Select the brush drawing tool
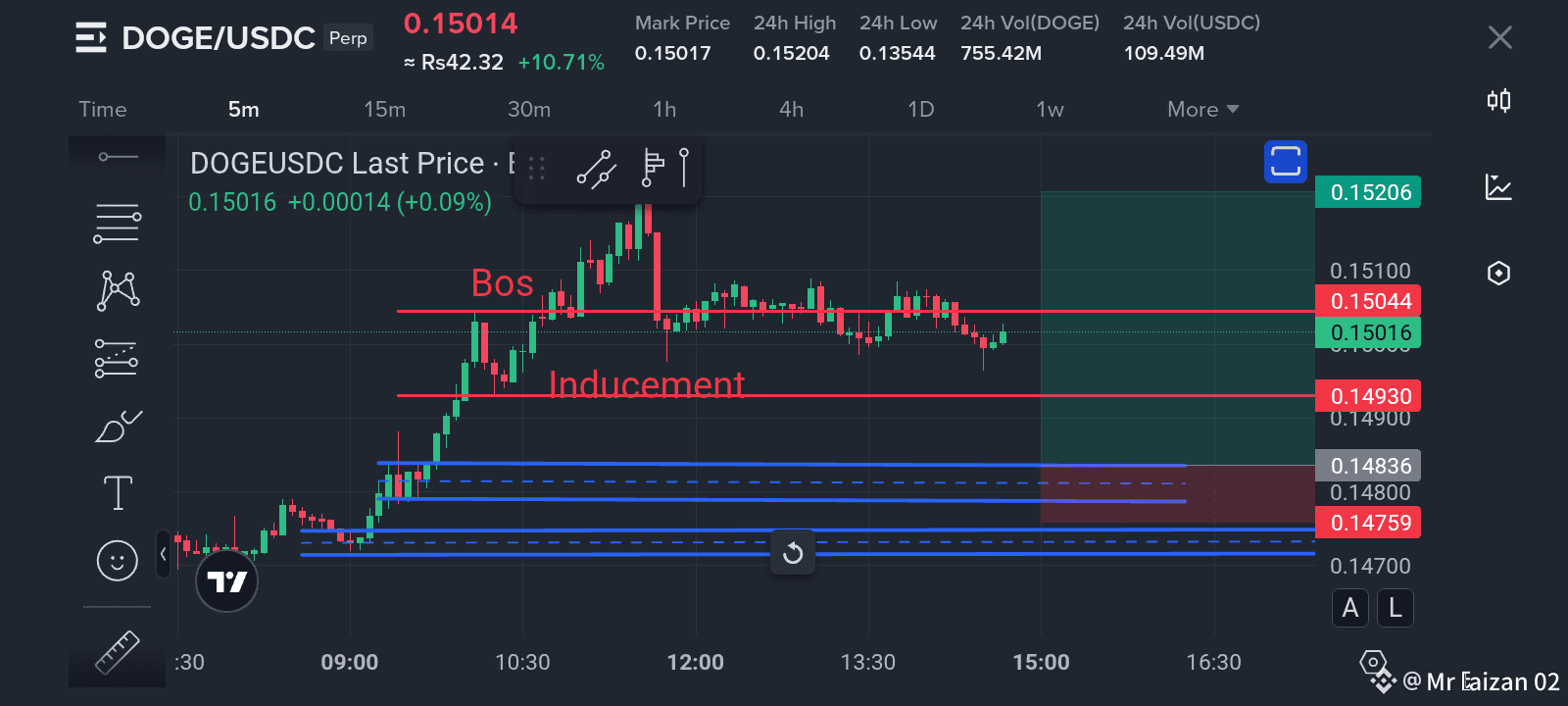Image resolution: width=1568 pixels, height=706 pixels. (118, 427)
